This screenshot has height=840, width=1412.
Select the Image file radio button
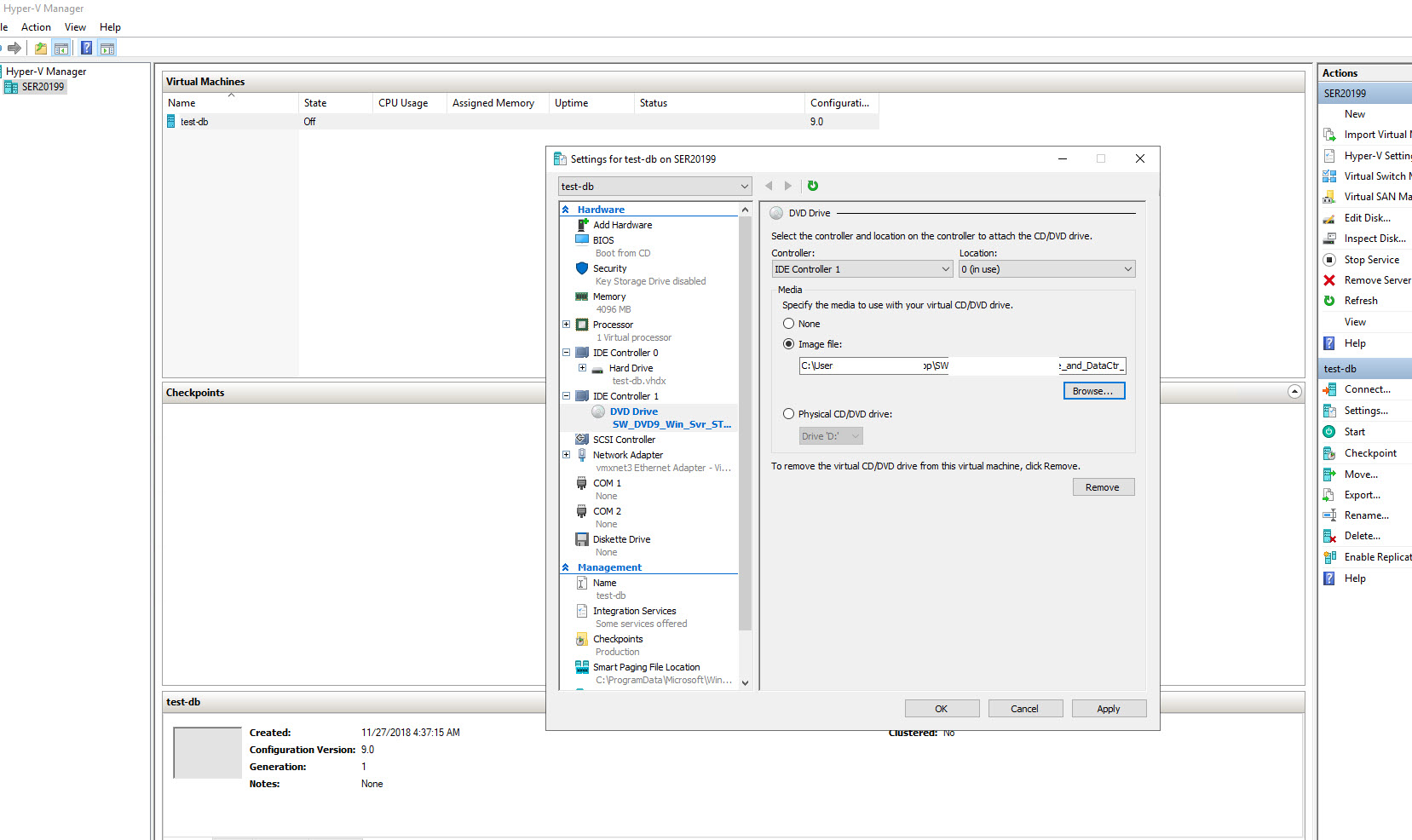click(x=788, y=344)
